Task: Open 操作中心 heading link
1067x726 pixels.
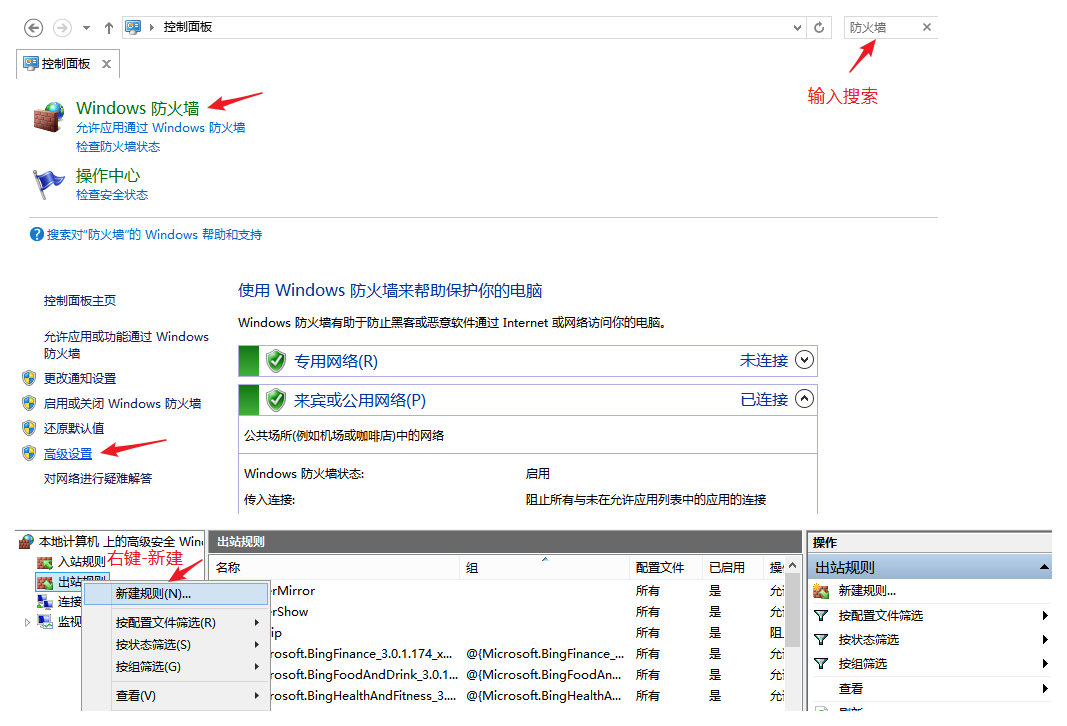Action: click(108, 176)
